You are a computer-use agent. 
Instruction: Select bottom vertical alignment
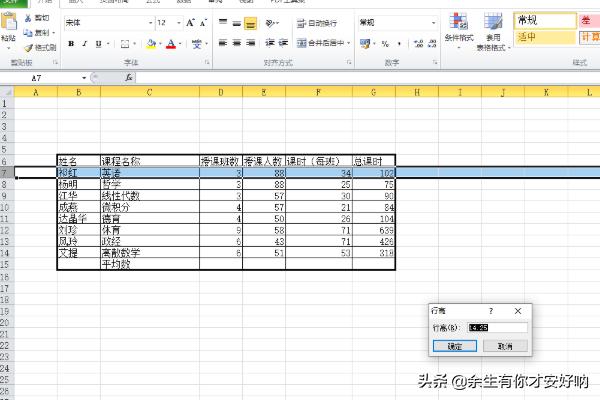(x=250, y=23)
